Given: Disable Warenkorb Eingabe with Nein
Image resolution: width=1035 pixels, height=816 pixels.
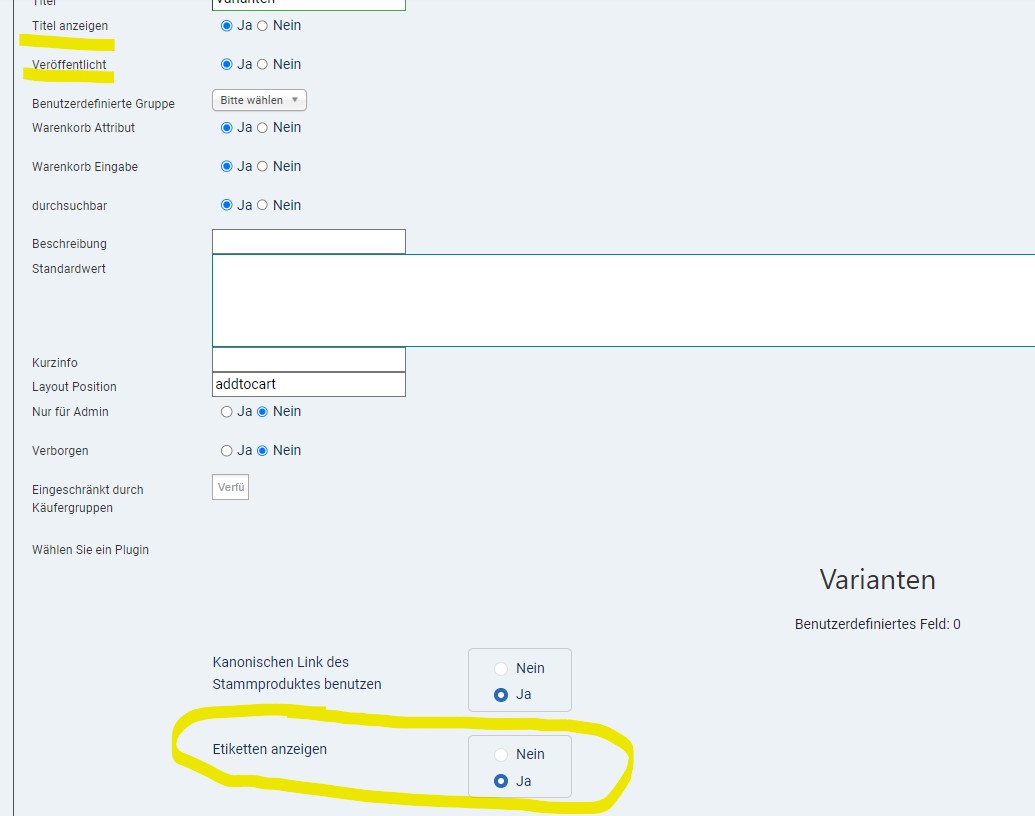Looking at the screenshot, I should click(x=263, y=167).
